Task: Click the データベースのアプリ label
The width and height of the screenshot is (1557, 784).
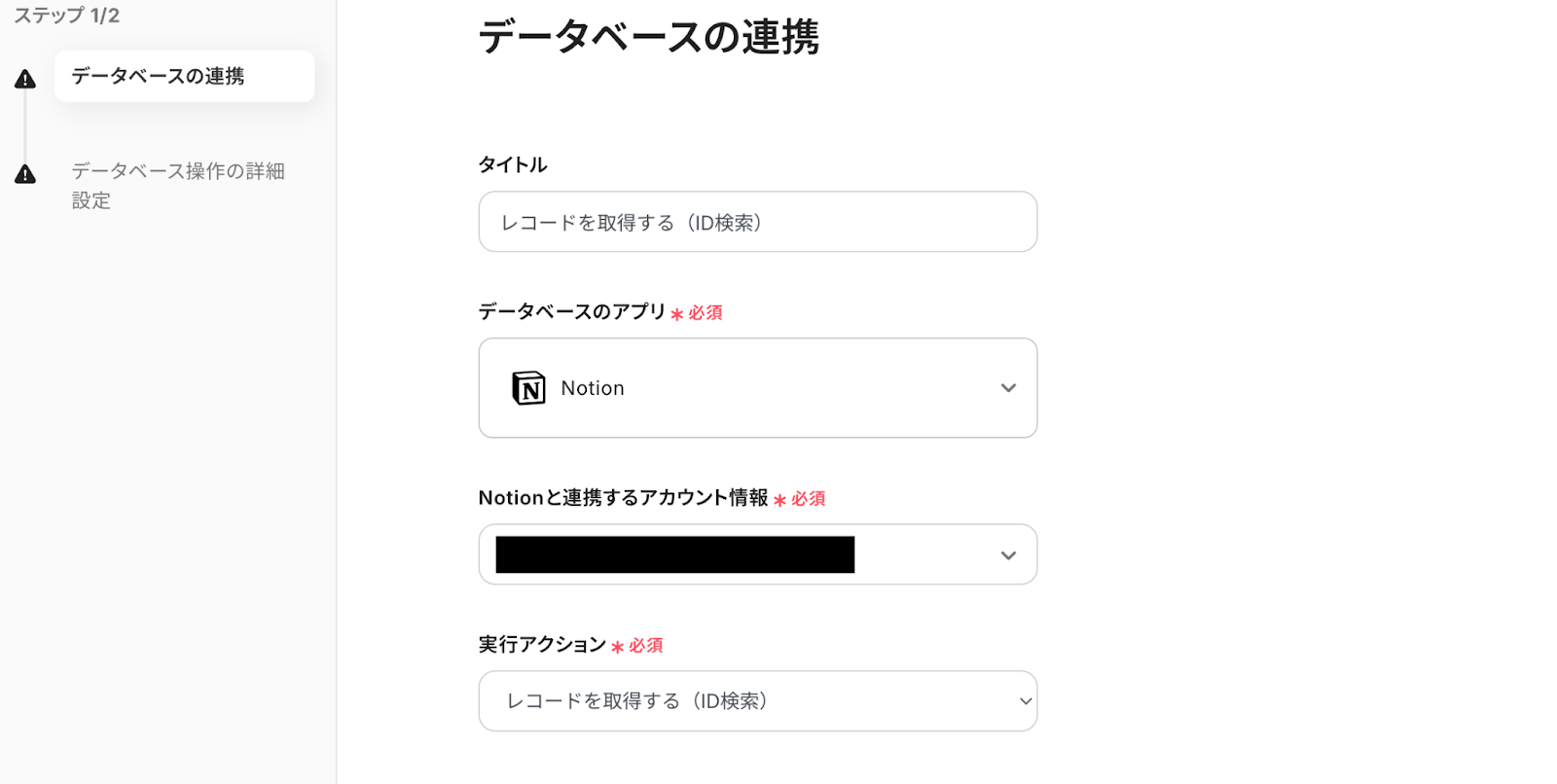Action: 571,311
